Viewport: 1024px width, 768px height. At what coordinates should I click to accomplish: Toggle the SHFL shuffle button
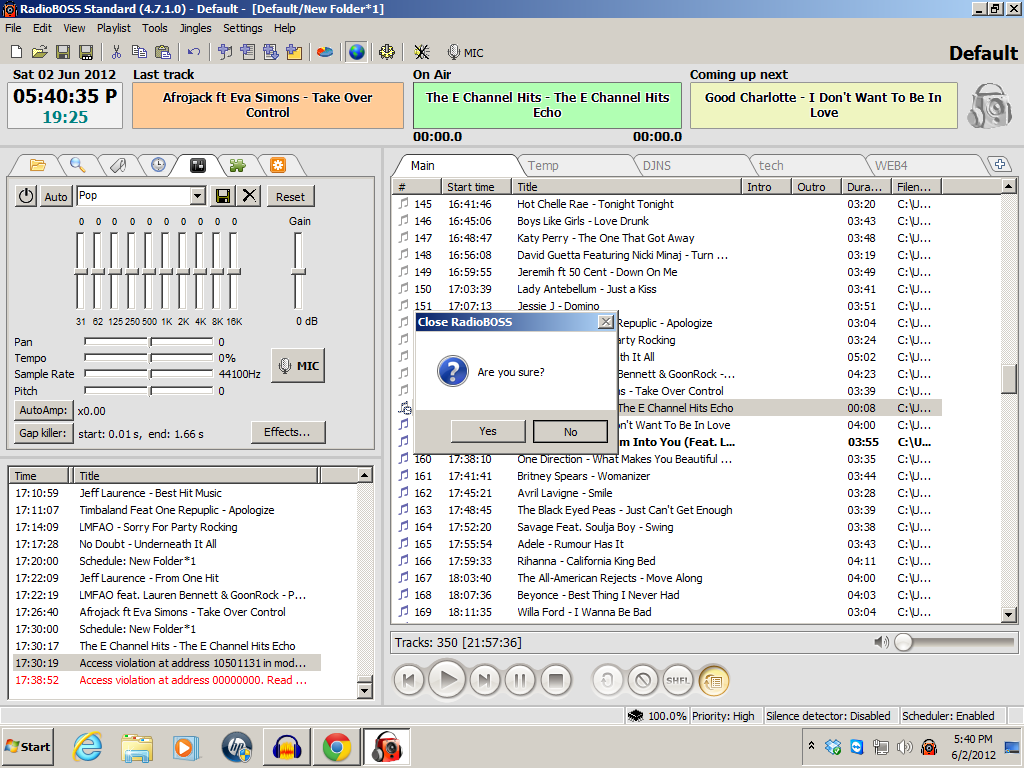coord(678,681)
